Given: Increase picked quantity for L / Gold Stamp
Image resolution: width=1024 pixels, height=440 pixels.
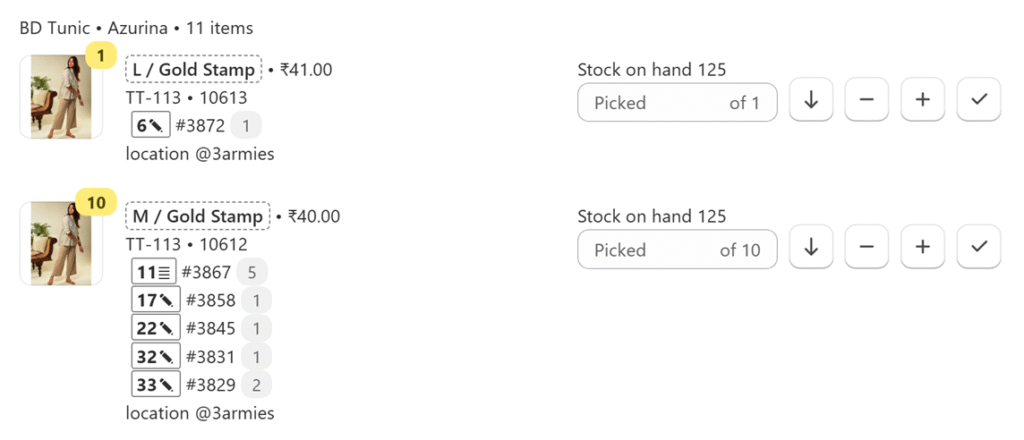Looking at the screenshot, I should (x=923, y=101).
